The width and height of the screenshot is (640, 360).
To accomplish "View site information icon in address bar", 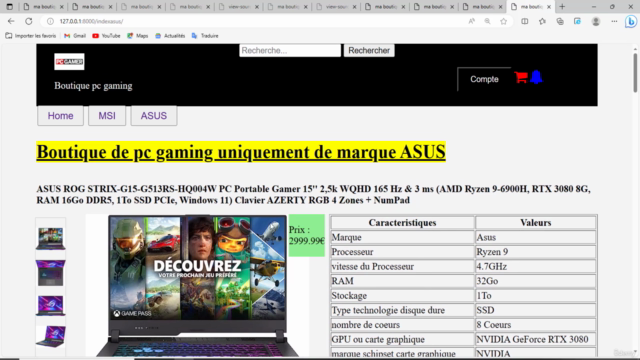I will 50,21.
